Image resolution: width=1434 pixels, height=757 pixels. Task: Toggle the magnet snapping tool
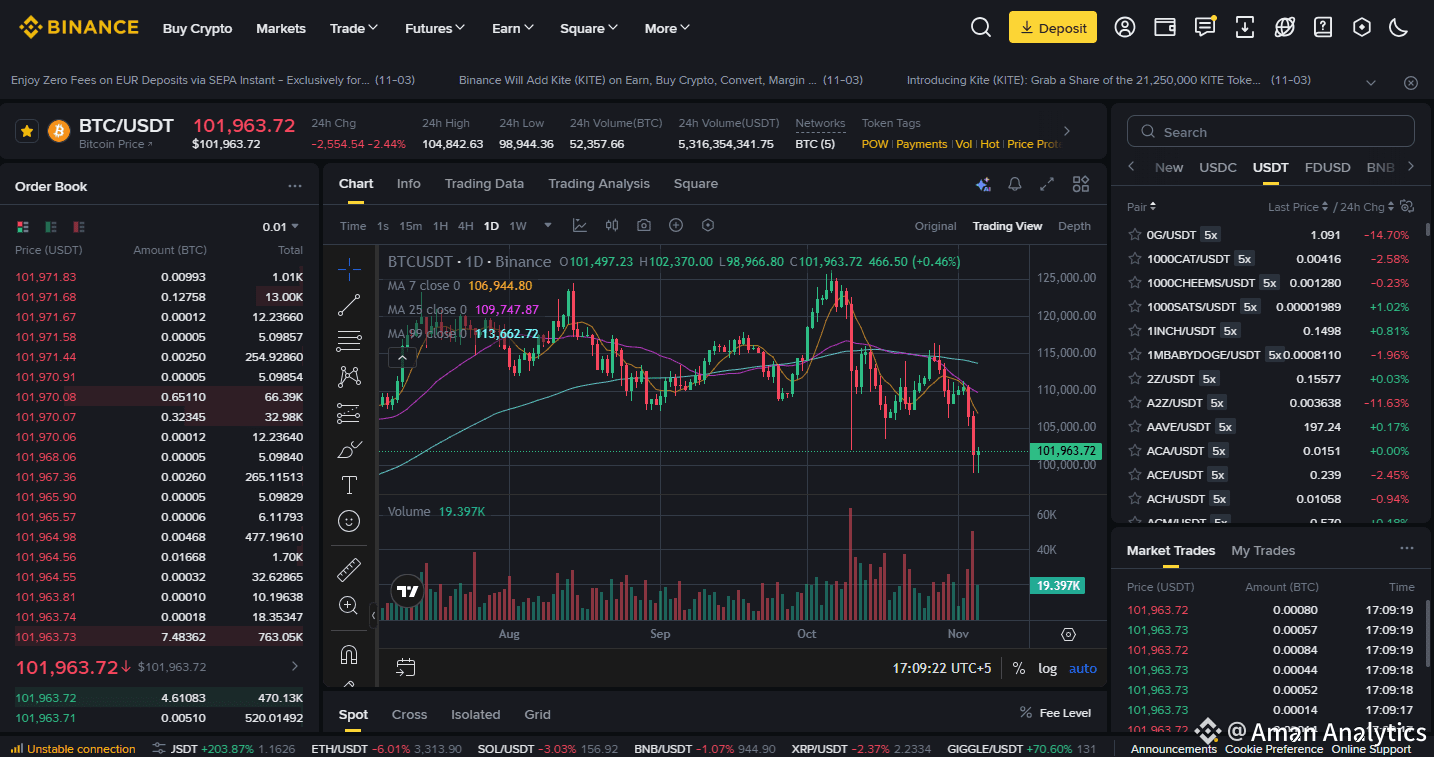349,655
